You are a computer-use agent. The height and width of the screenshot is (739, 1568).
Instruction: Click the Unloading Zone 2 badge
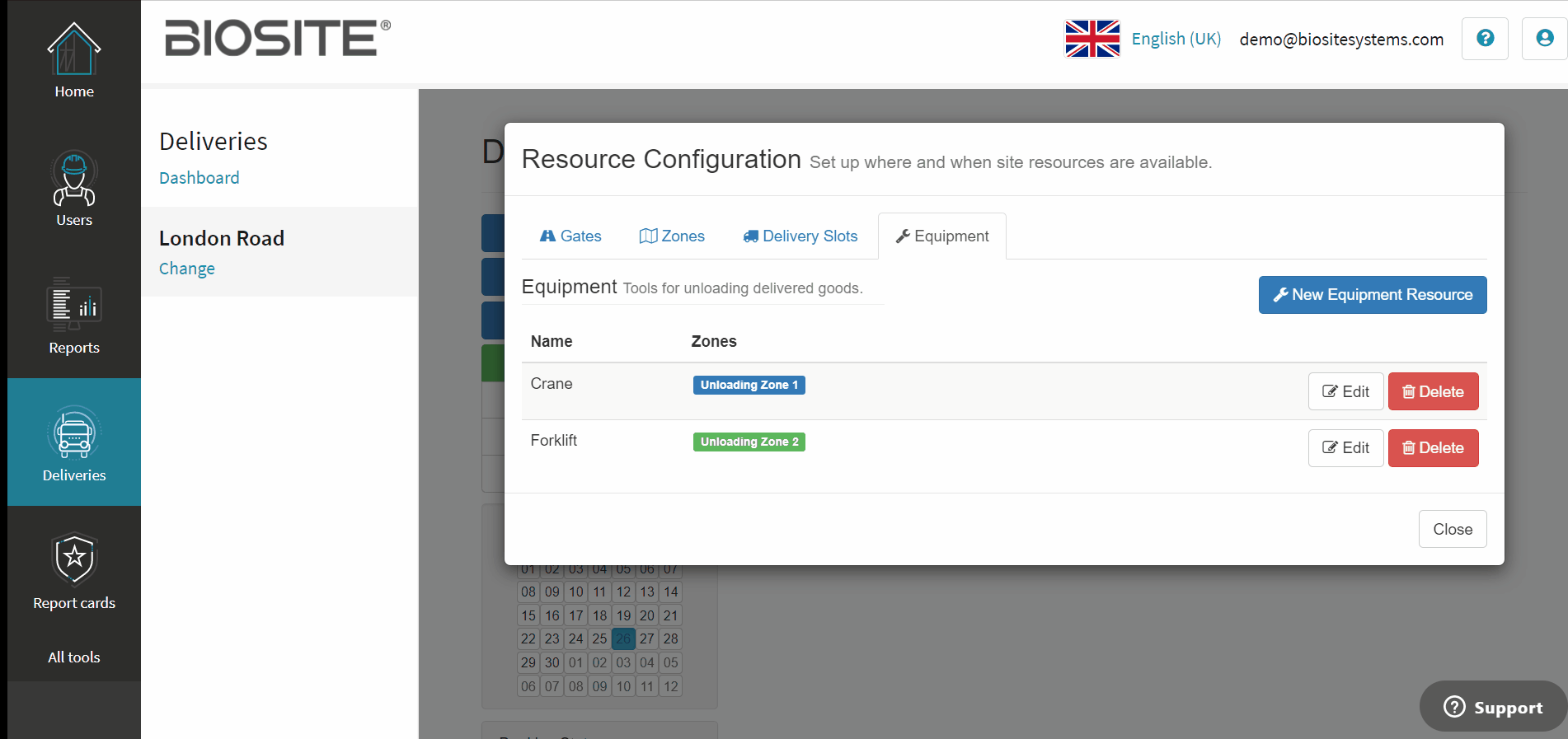click(749, 442)
